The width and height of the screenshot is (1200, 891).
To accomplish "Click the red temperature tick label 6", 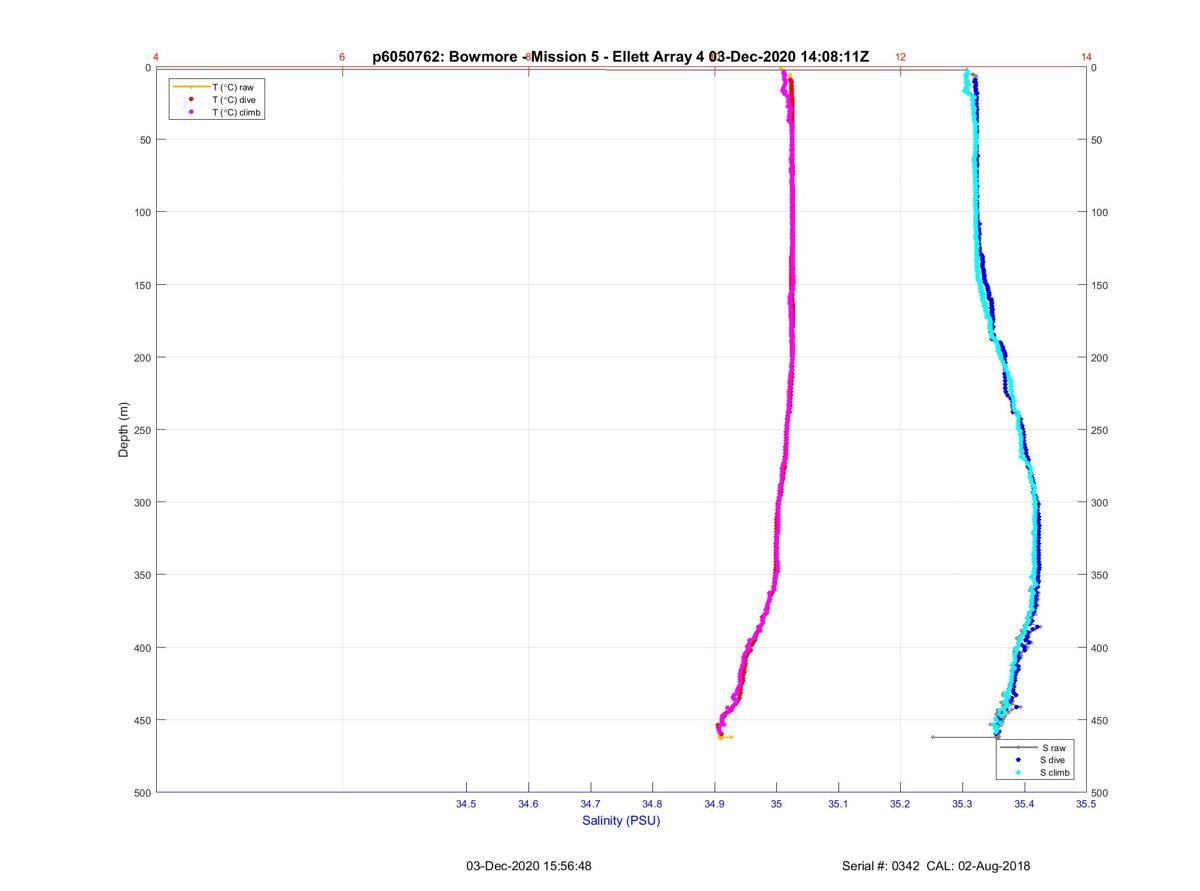I will pyautogui.click(x=342, y=57).
